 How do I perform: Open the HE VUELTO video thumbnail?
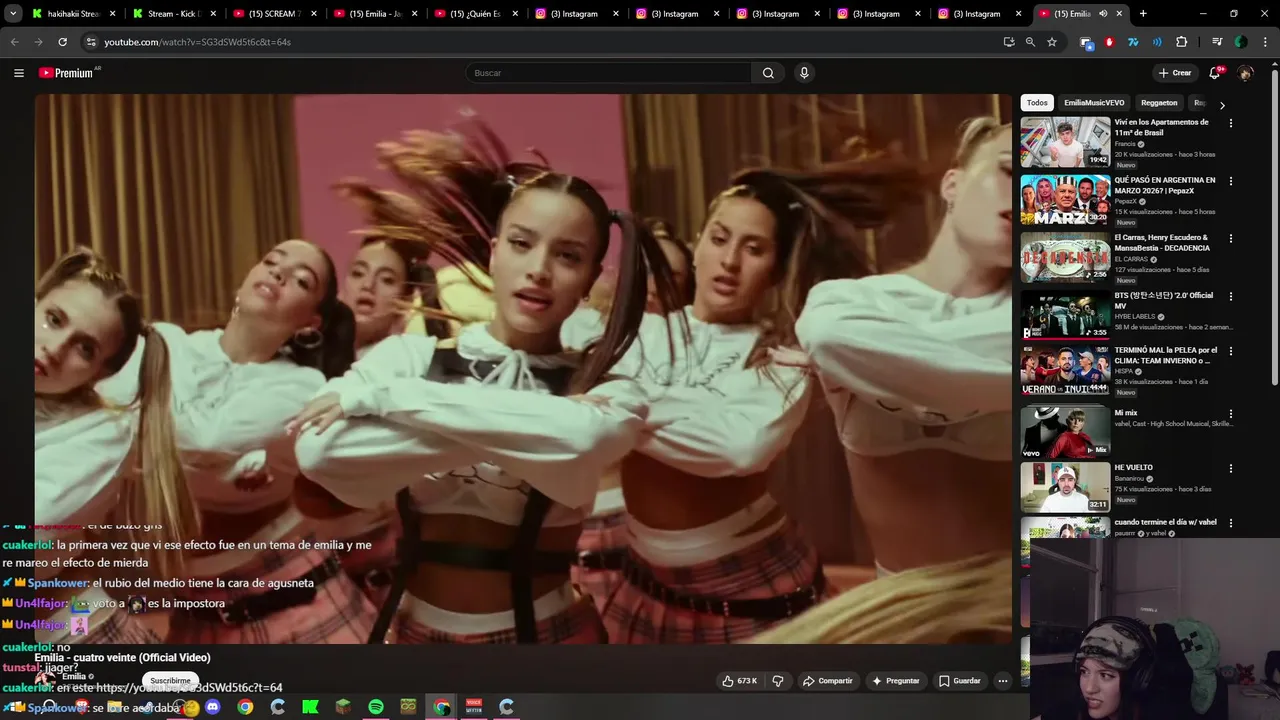pyautogui.click(x=1065, y=487)
